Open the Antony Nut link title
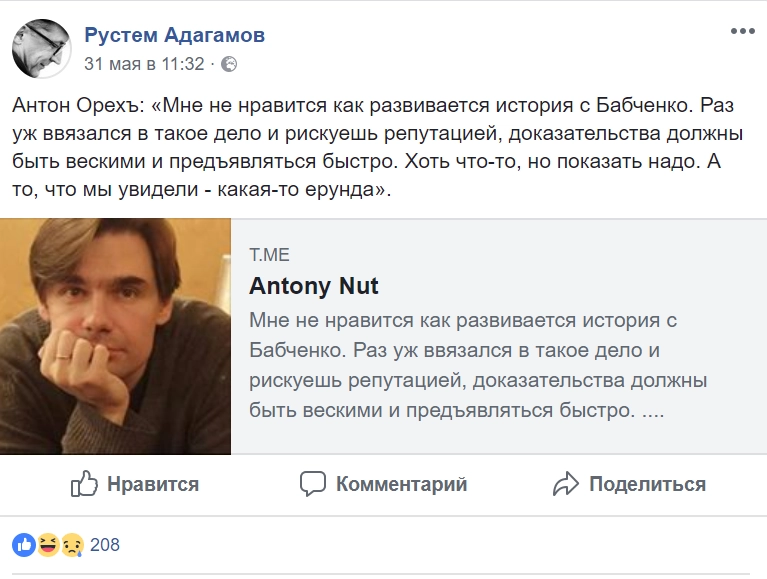Image resolution: width=767 pixels, height=579 pixels. (x=313, y=286)
